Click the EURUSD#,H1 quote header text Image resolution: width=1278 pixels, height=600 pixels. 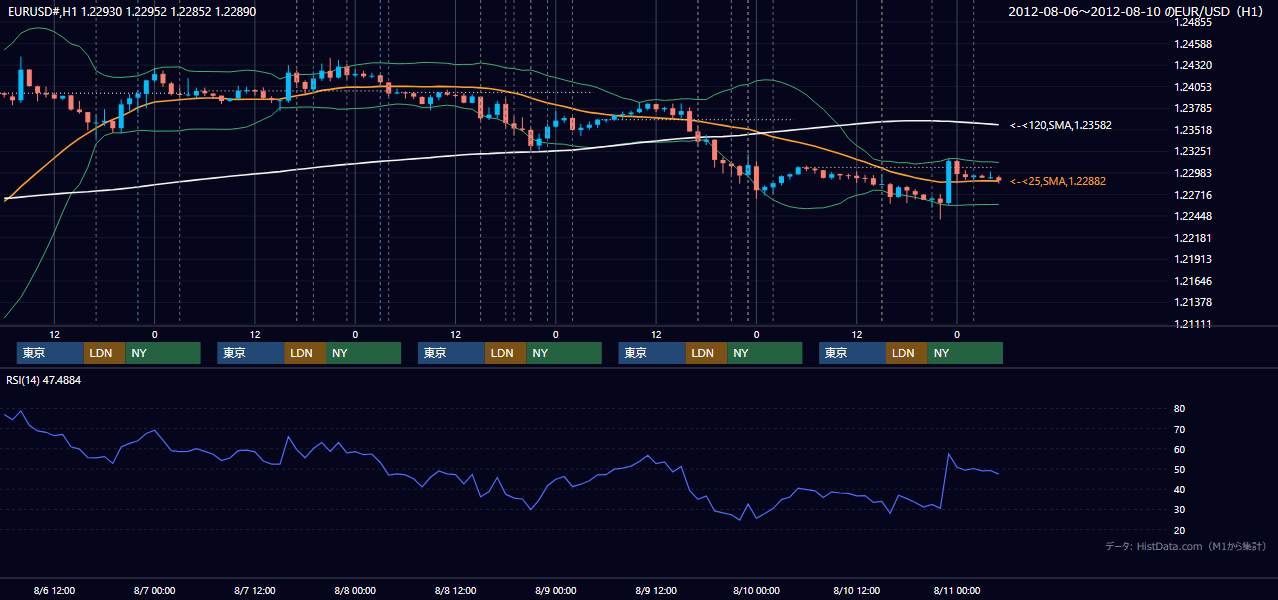click(132, 10)
